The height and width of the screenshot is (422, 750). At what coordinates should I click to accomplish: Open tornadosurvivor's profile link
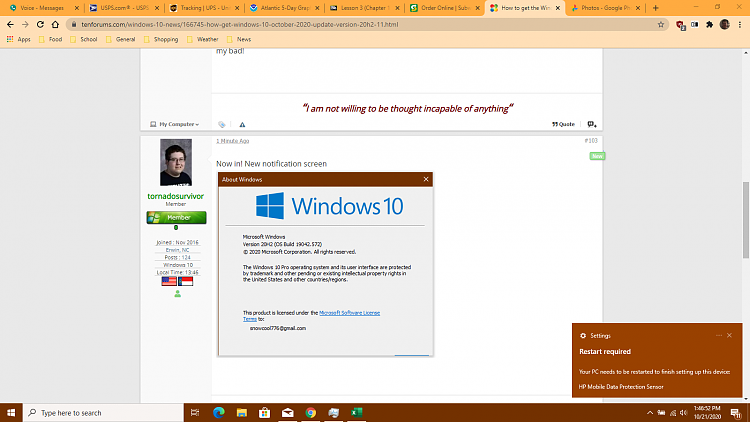[x=176, y=196]
